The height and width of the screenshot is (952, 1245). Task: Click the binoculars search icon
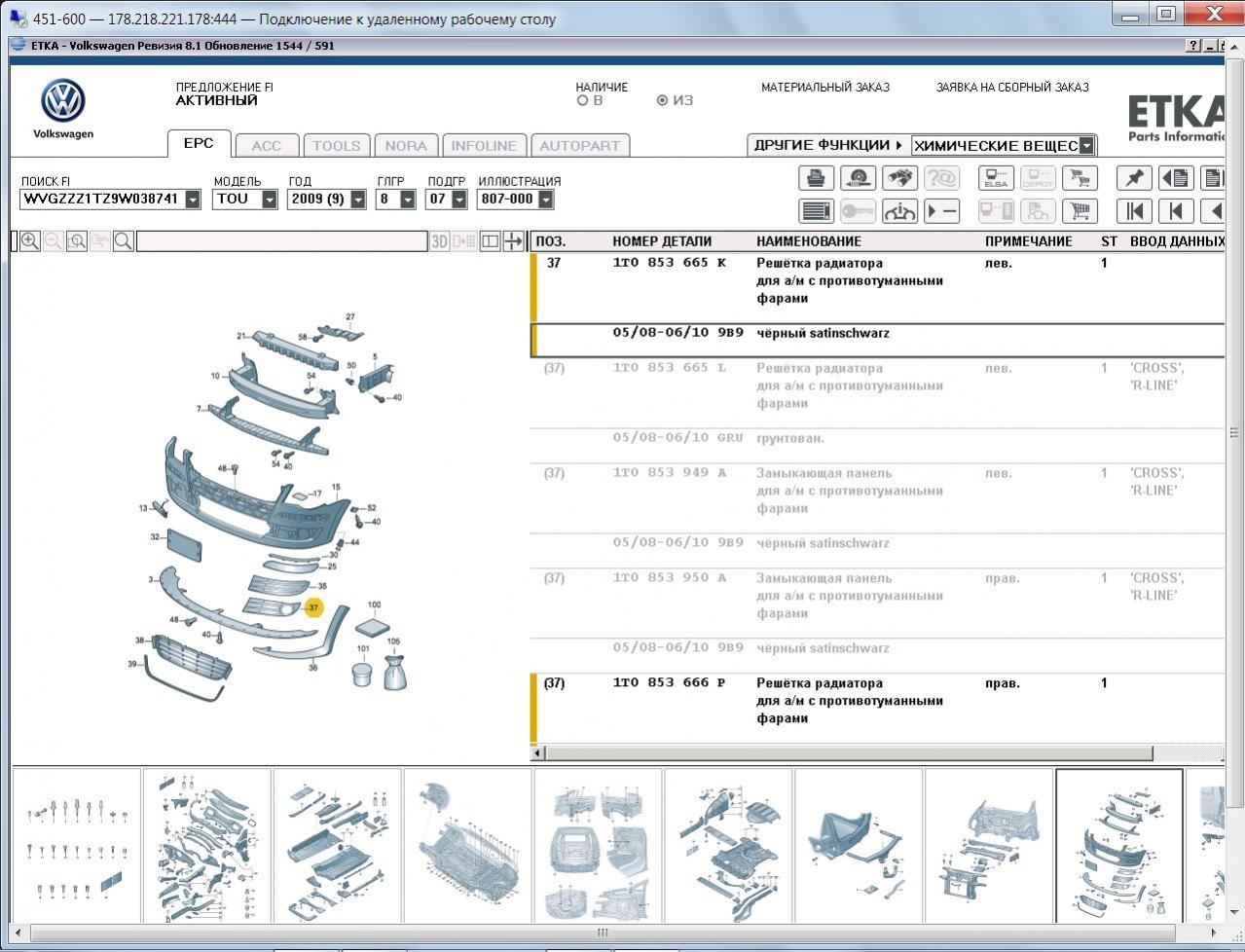(899, 178)
